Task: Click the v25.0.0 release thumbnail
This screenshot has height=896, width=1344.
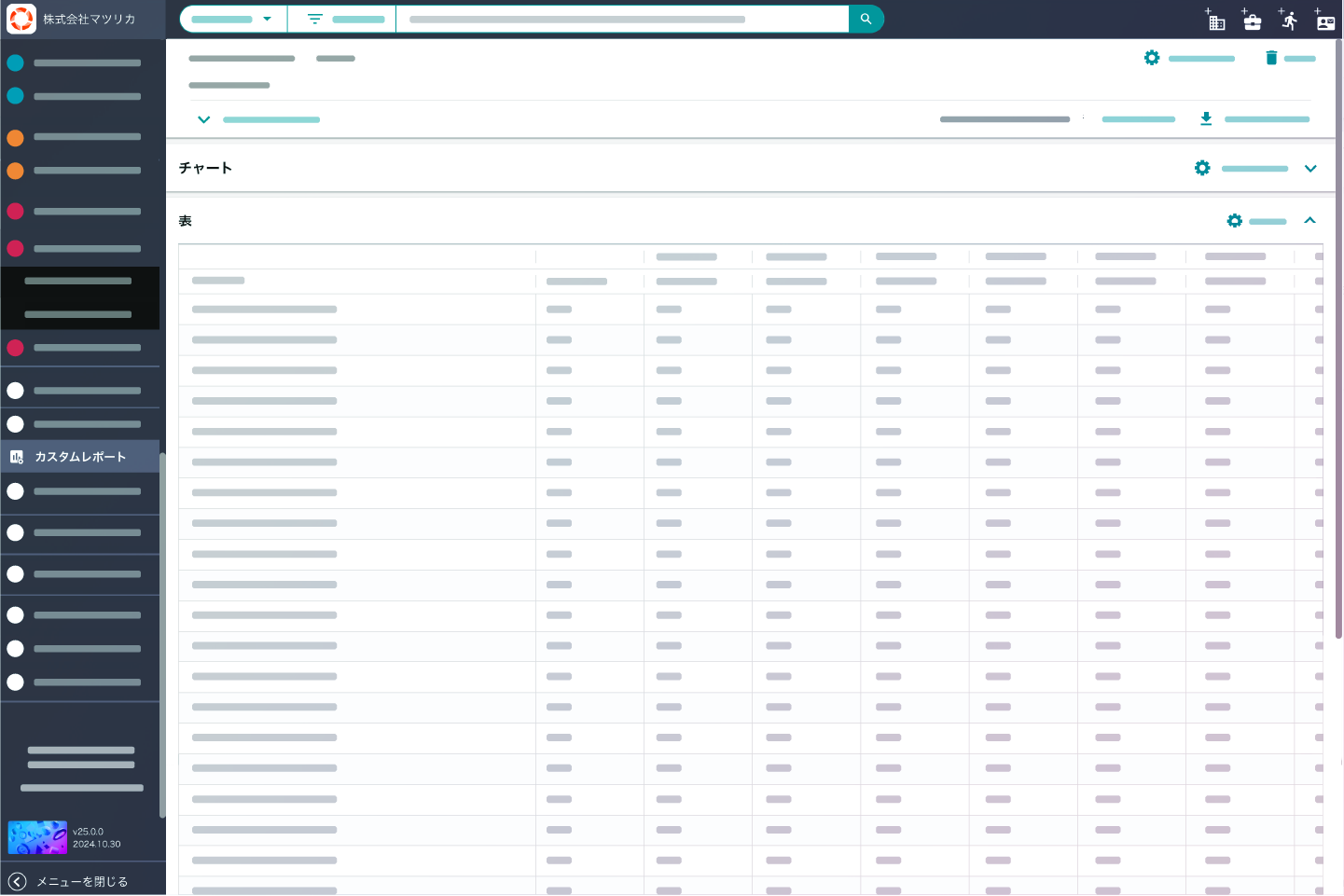Action: [37, 837]
